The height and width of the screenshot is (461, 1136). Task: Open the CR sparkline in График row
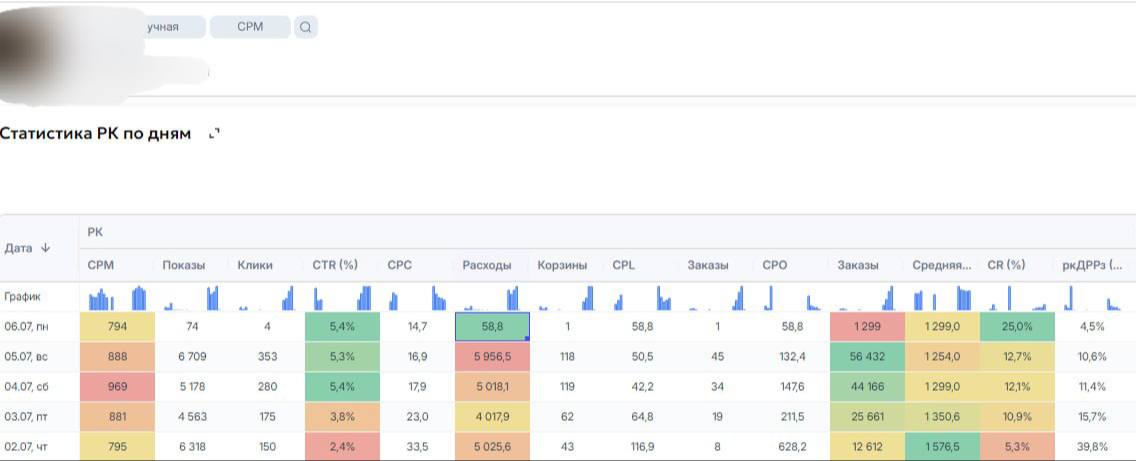click(1017, 298)
